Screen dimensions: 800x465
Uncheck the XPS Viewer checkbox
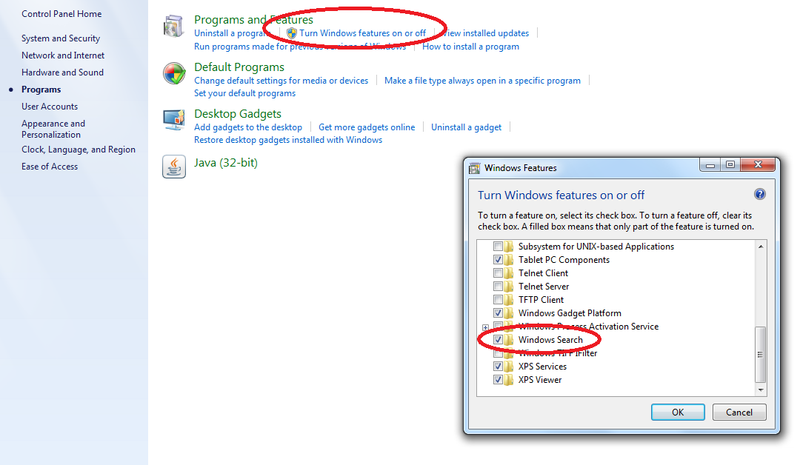[x=498, y=380]
